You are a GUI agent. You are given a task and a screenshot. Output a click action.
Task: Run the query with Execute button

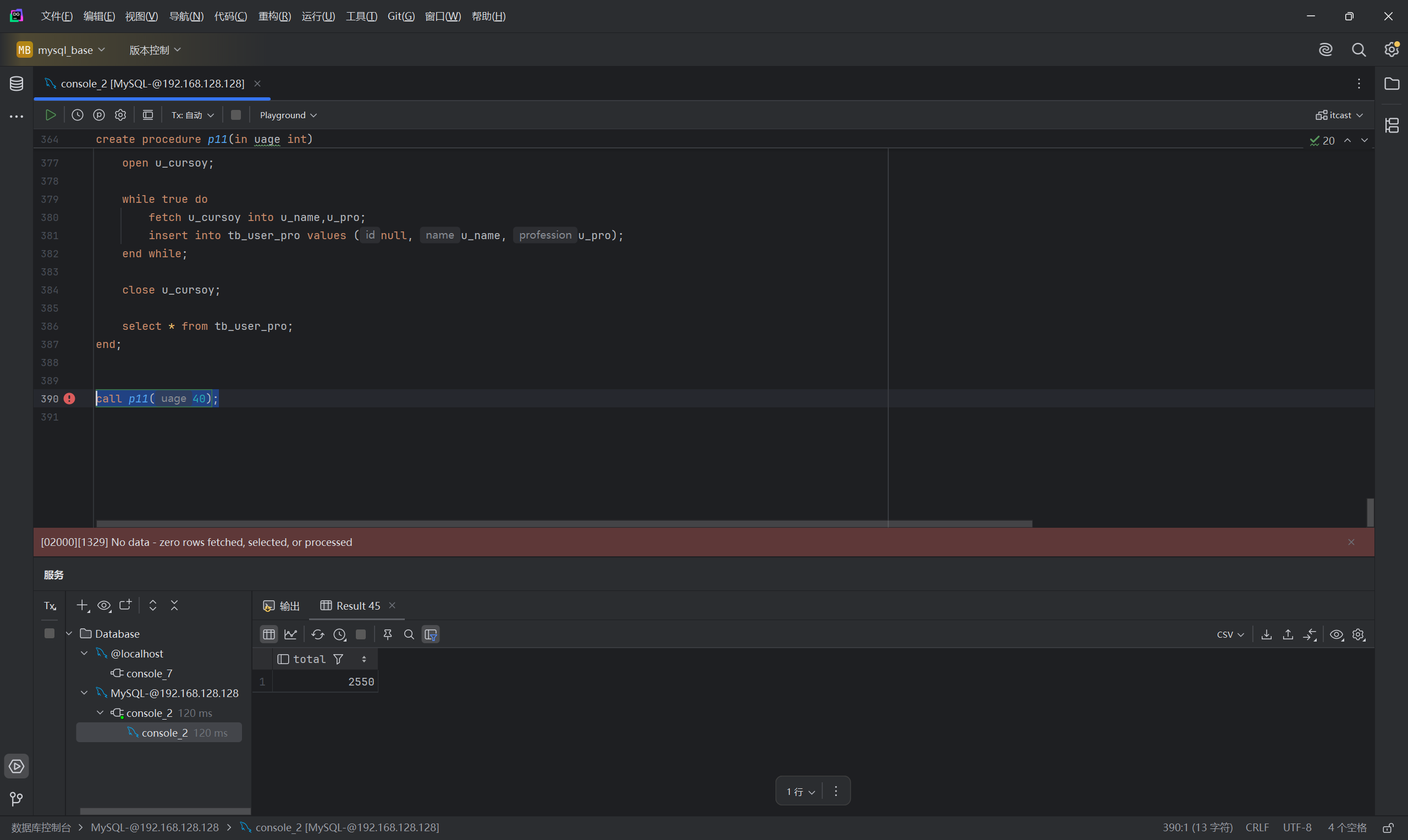51,115
